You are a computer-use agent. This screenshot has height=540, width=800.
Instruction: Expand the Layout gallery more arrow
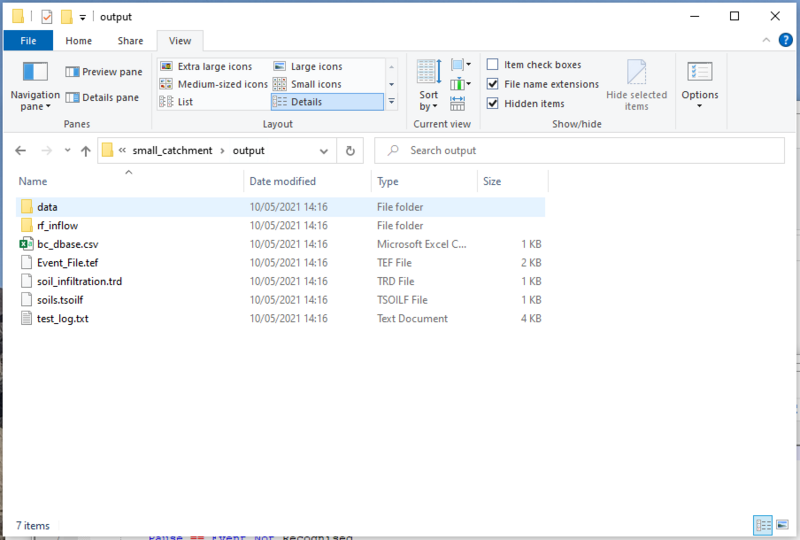pyautogui.click(x=391, y=102)
